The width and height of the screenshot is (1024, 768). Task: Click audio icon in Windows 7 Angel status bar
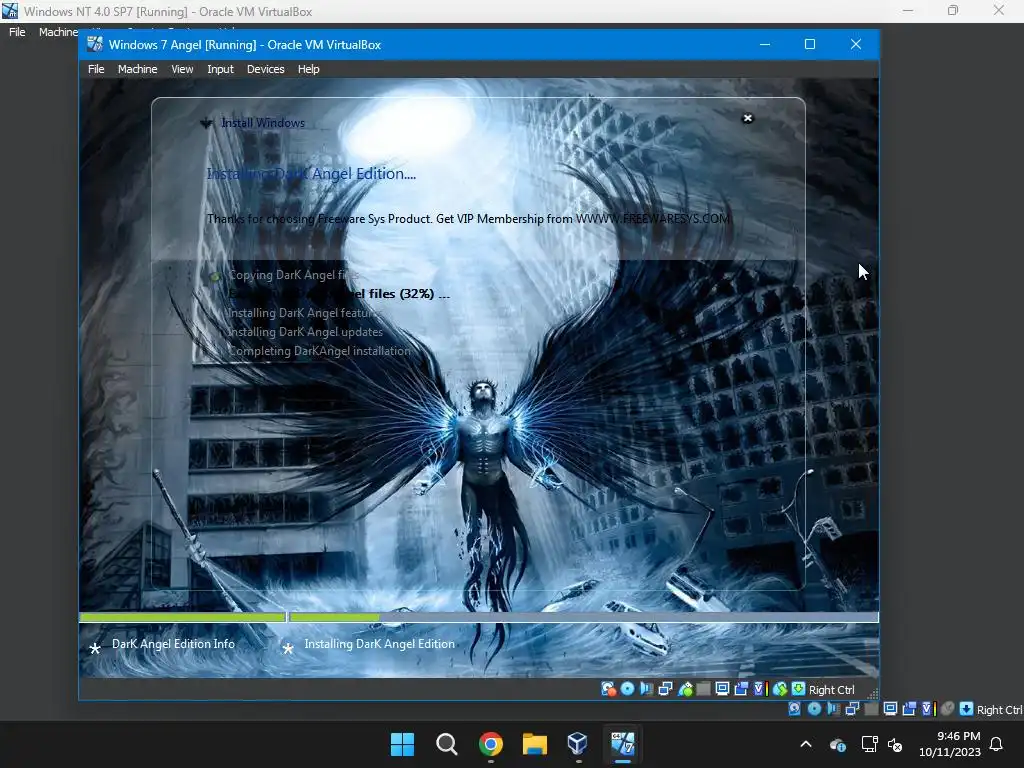(x=647, y=689)
